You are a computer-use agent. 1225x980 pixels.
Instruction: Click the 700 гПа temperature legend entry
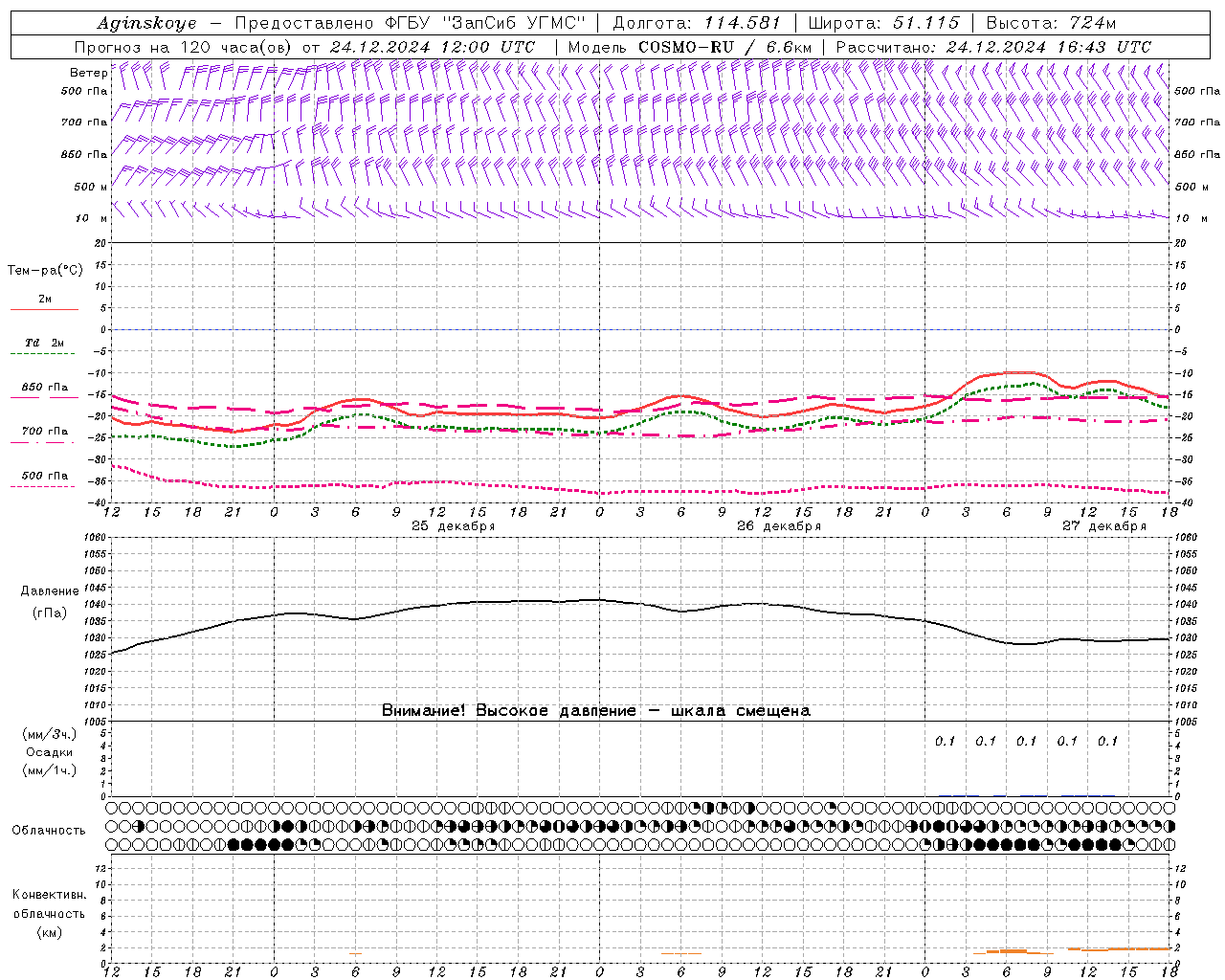click(45, 432)
